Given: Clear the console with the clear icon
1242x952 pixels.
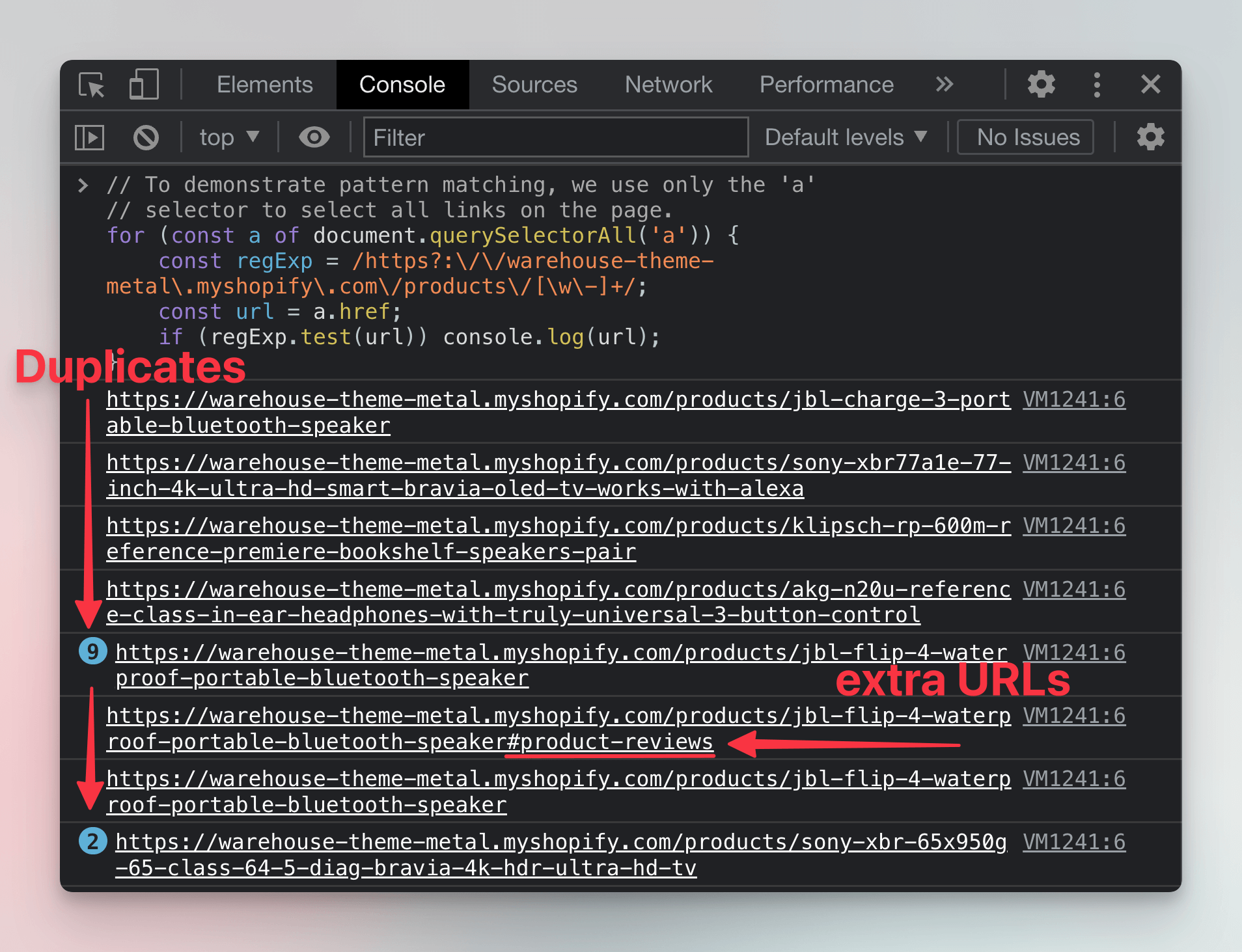Looking at the screenshot, I should (x=146, y=137).
